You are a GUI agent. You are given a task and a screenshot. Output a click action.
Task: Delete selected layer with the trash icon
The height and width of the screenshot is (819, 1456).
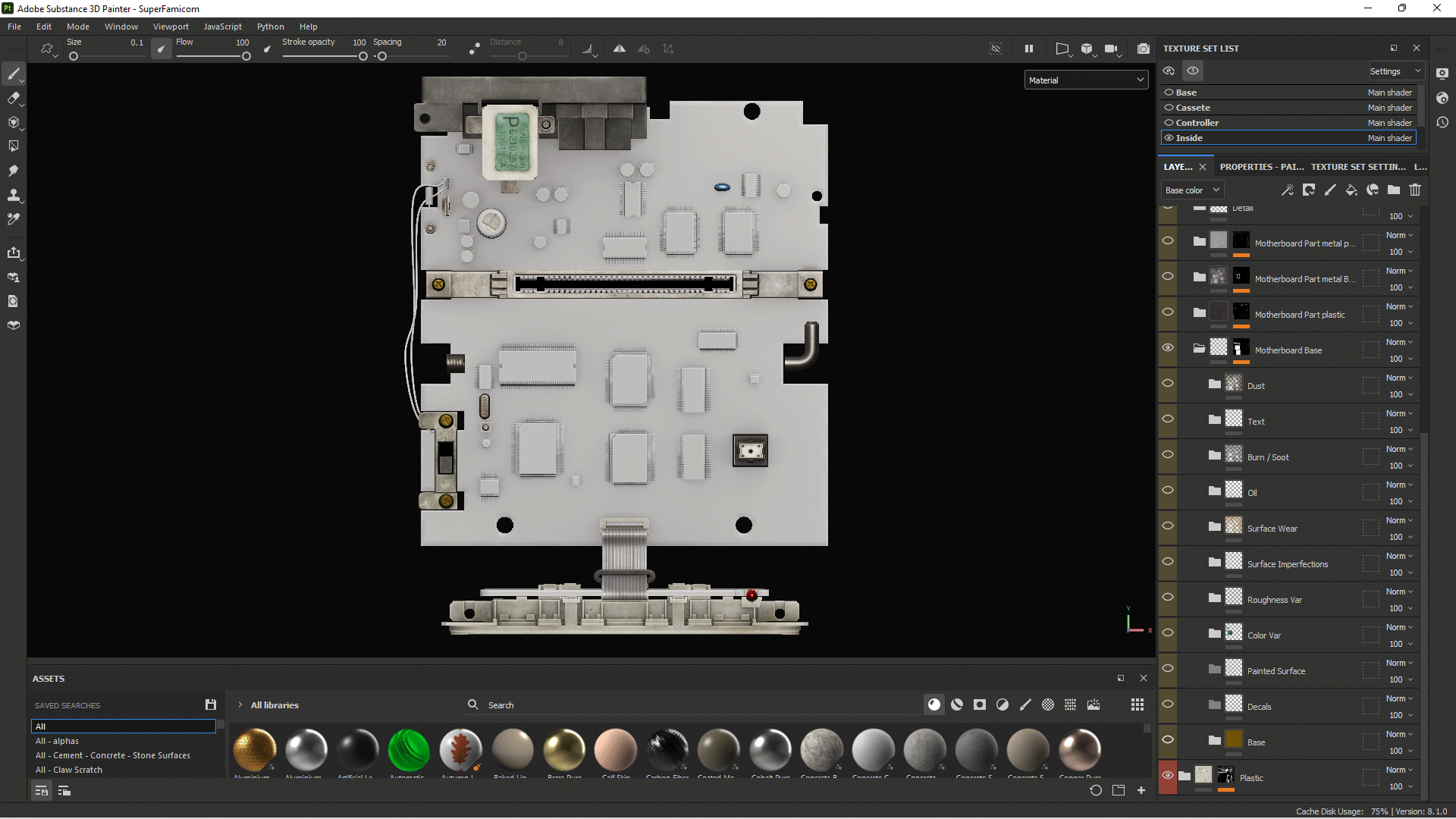(1415, 190)
